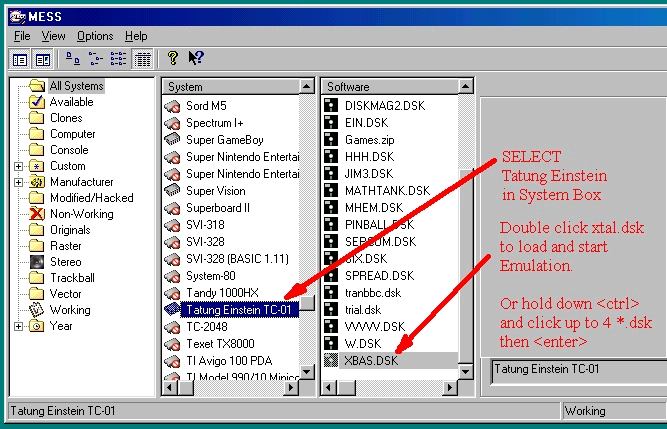Select the Working folder icon
667x429 pixels.
(x=37, y=310)
